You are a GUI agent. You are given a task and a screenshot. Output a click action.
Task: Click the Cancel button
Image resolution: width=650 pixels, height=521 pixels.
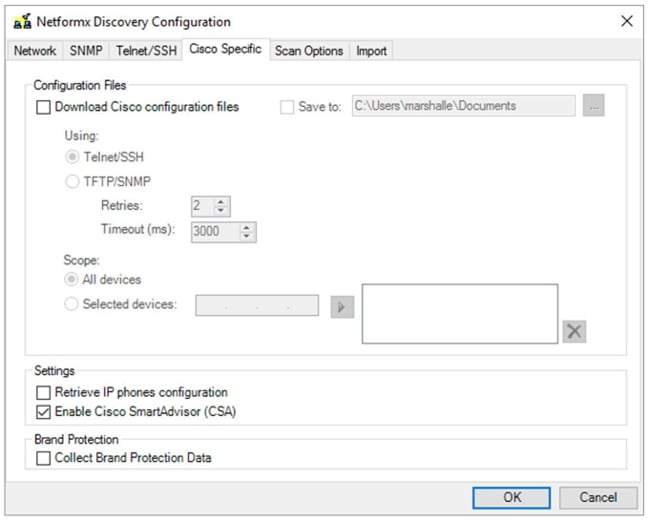tap(598, 498)
